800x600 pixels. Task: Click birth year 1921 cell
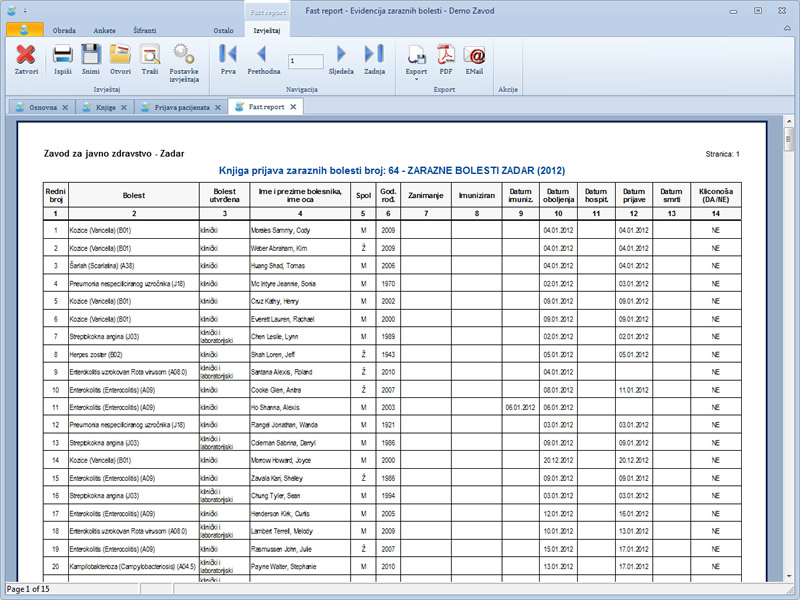[388, 425]
